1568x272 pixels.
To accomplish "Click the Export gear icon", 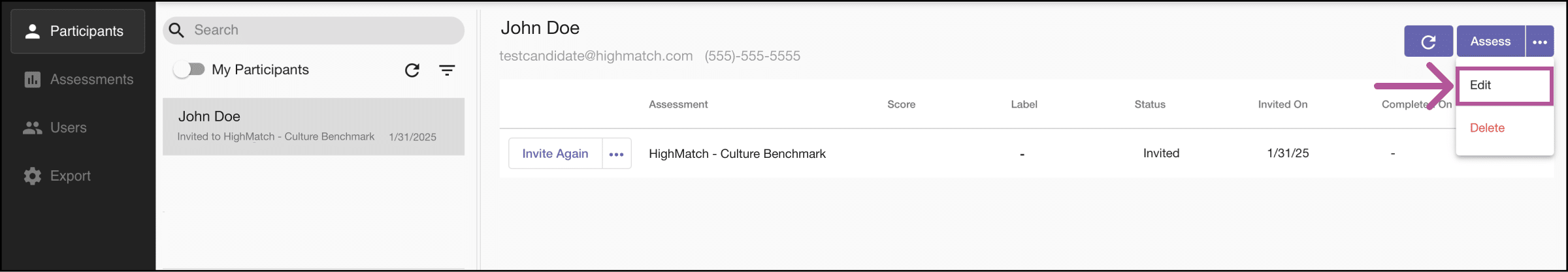I will (x=32, y=176).
